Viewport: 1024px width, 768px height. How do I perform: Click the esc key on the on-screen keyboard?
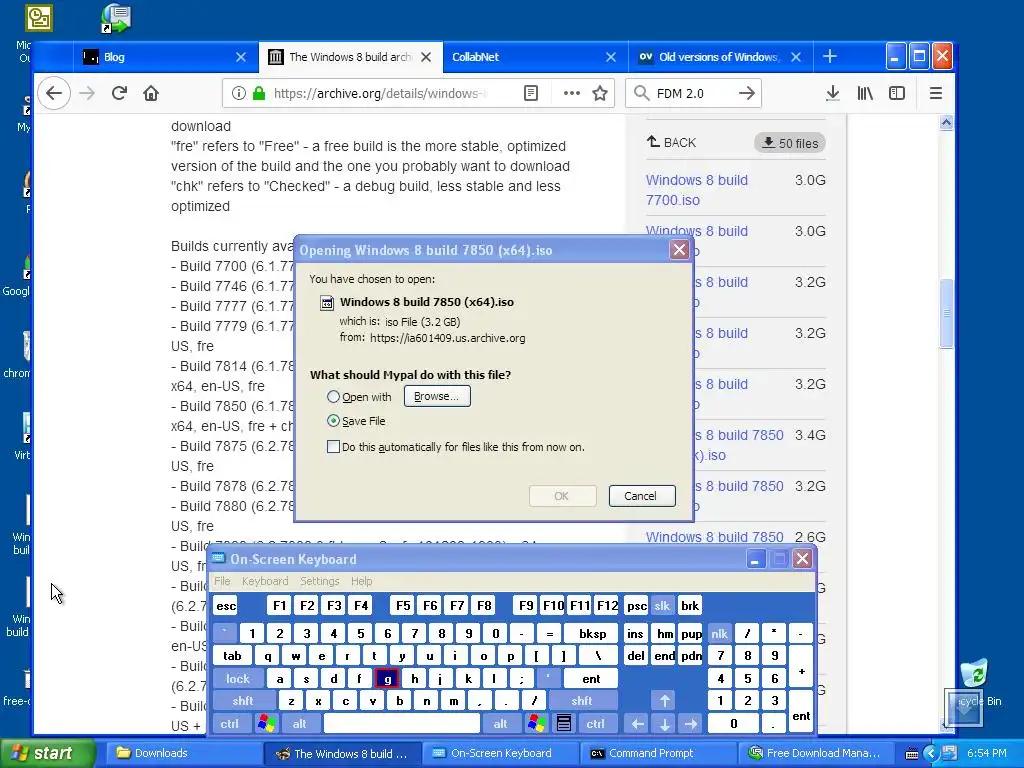[225, 606]
